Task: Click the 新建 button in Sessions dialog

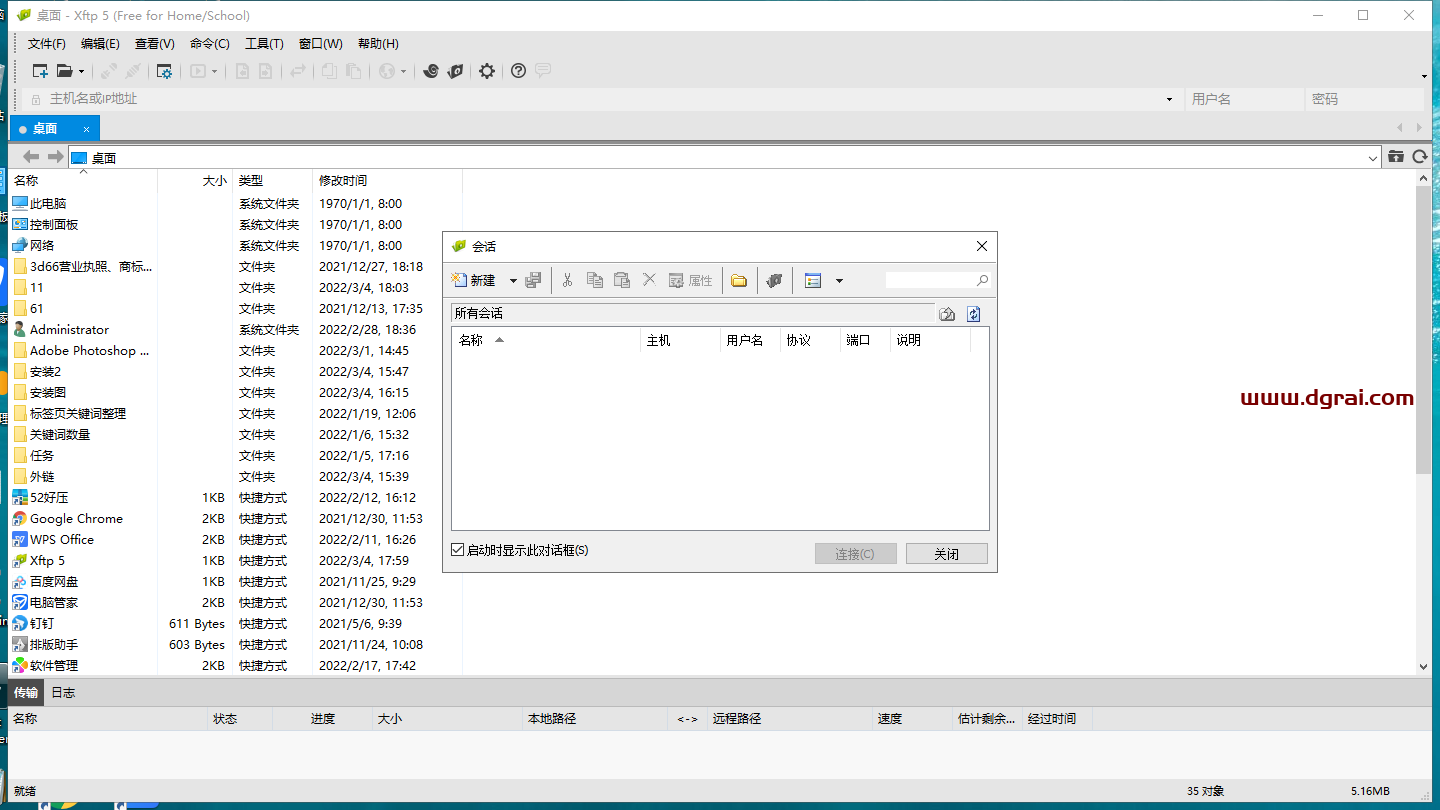Action: pyautogui.click(x=474, y=281)
